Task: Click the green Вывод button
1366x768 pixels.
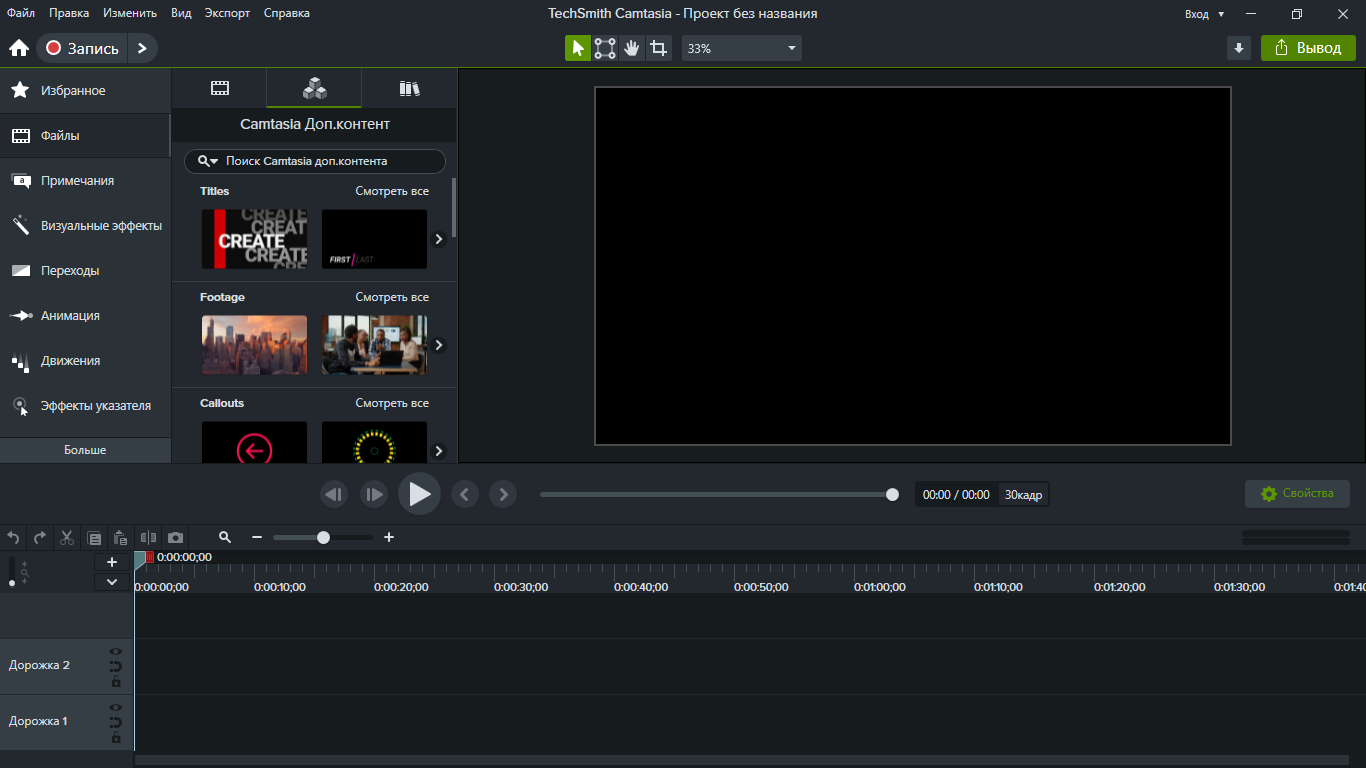Action: 1308,48
